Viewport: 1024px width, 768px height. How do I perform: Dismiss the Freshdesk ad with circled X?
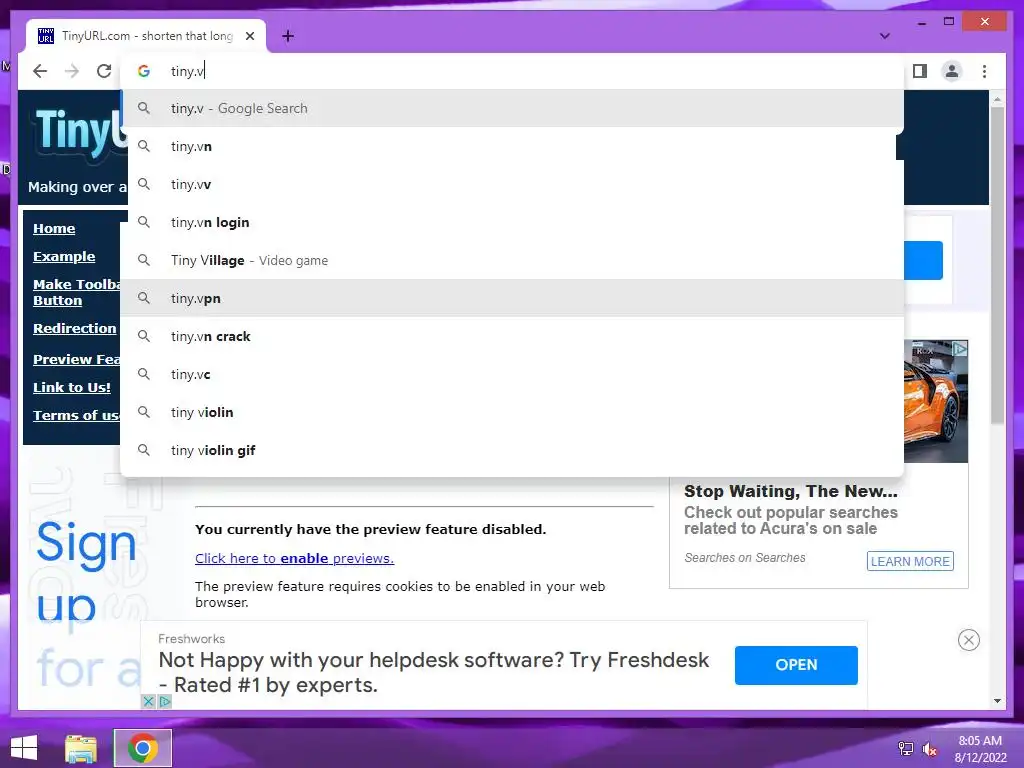coord(968,640)
